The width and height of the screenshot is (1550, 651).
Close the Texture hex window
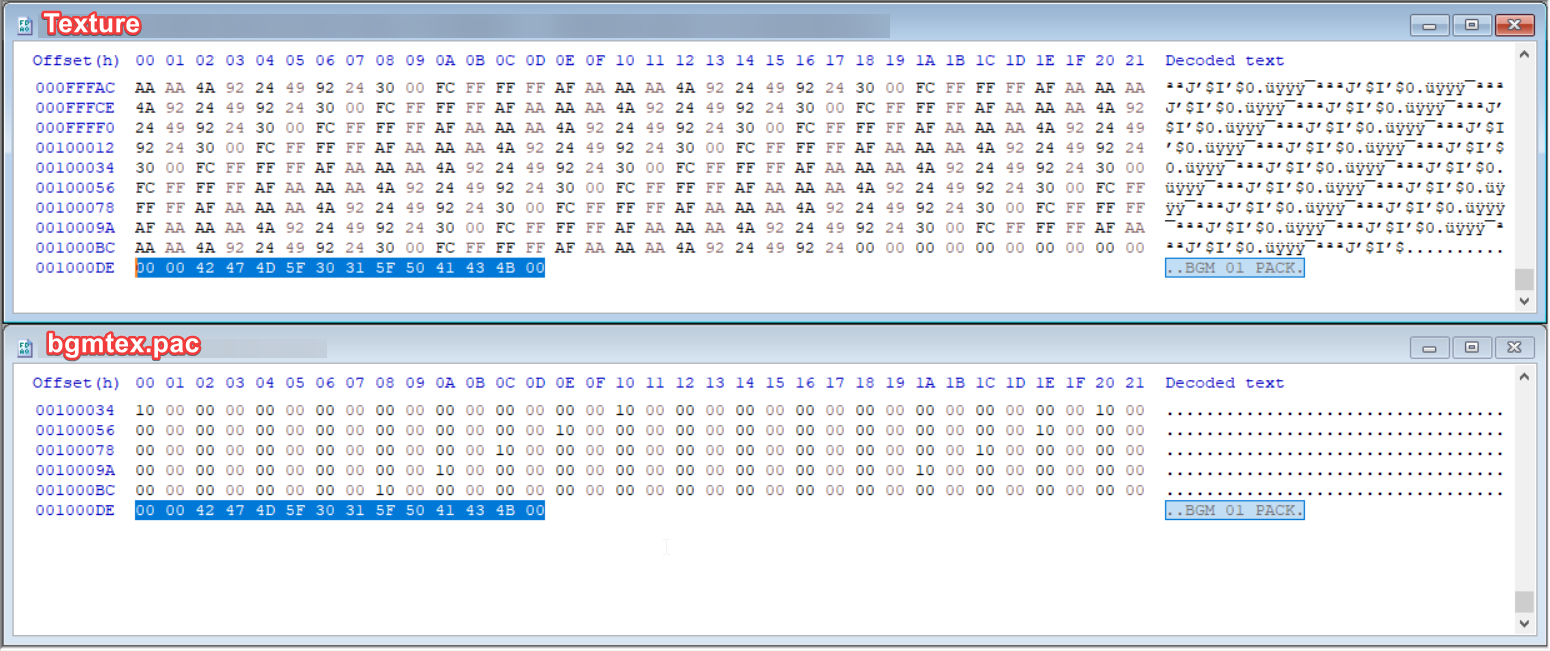tap(1516, 25)
